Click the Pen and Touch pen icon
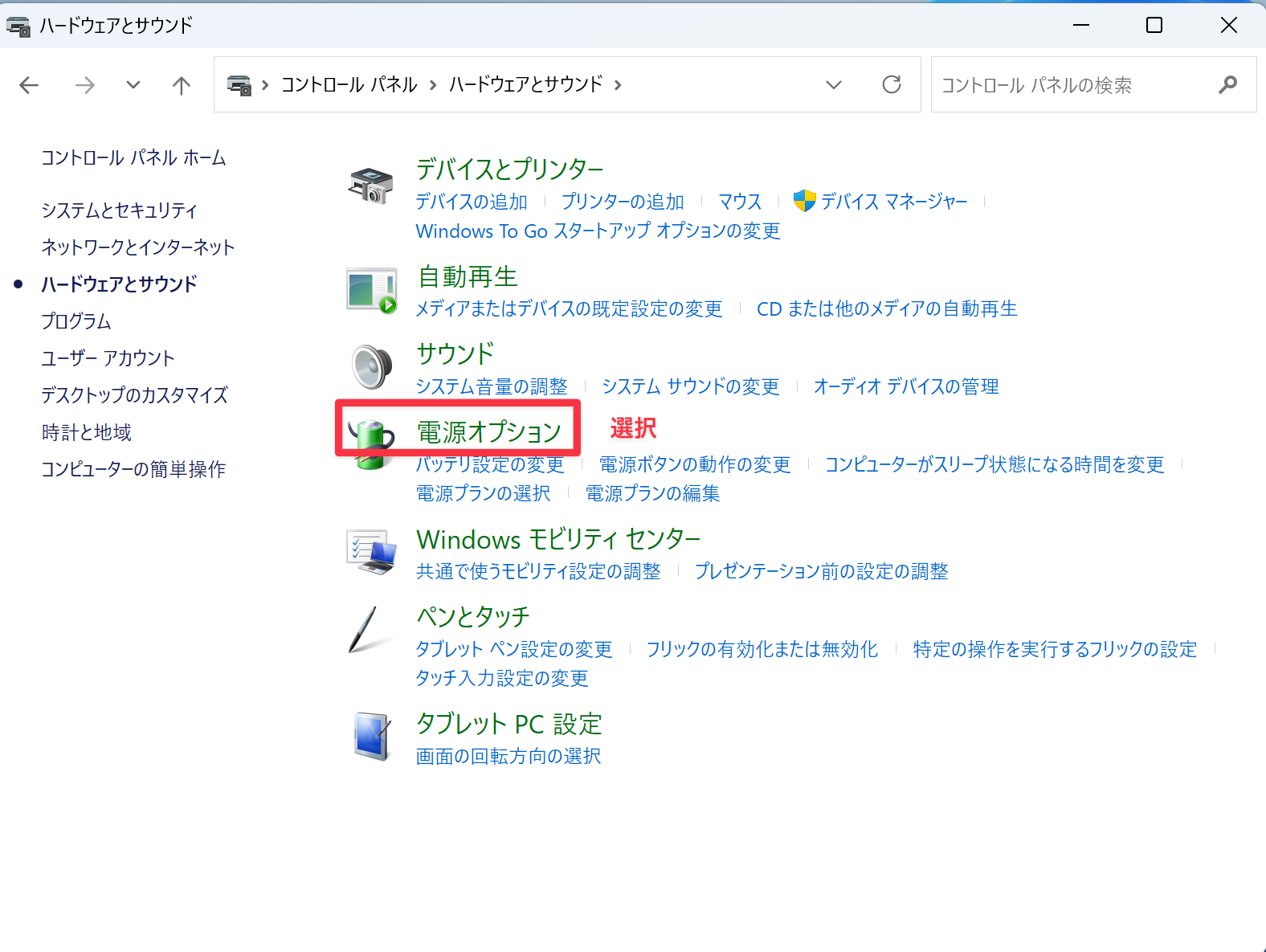Viewport: 1266px width, 952px height. (x=364, y=630)
